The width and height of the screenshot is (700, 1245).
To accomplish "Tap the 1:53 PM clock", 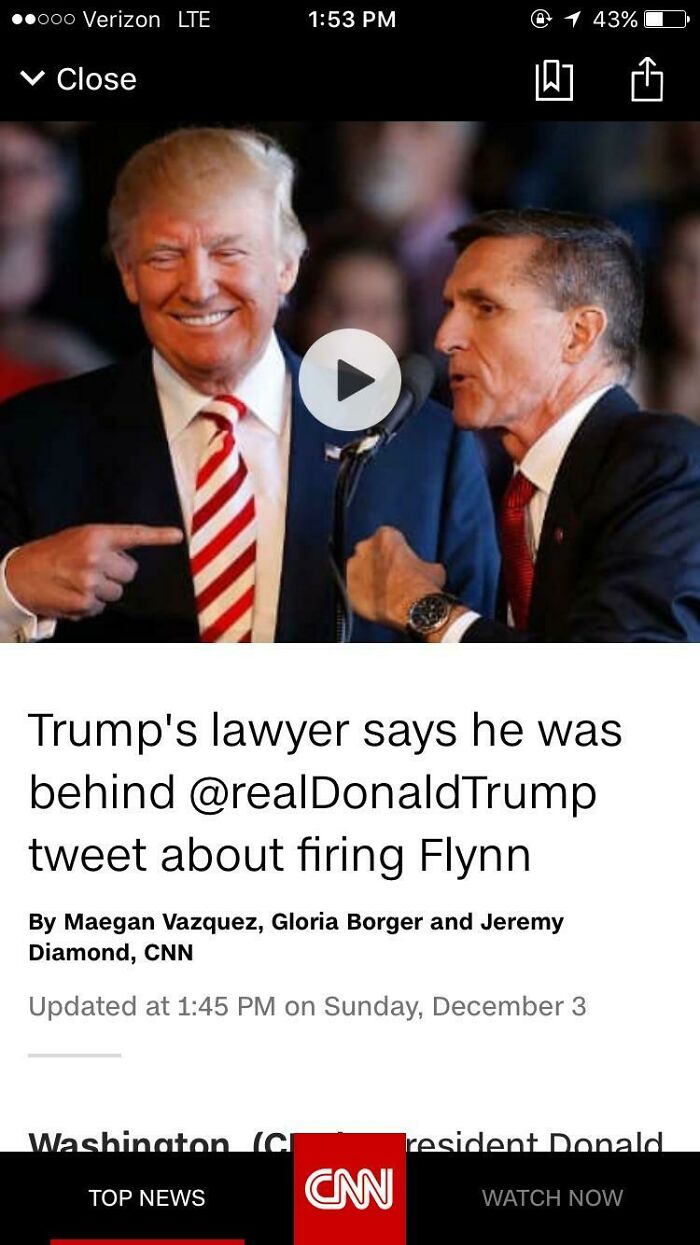I will pyautogui.click(x=351, y=19).
